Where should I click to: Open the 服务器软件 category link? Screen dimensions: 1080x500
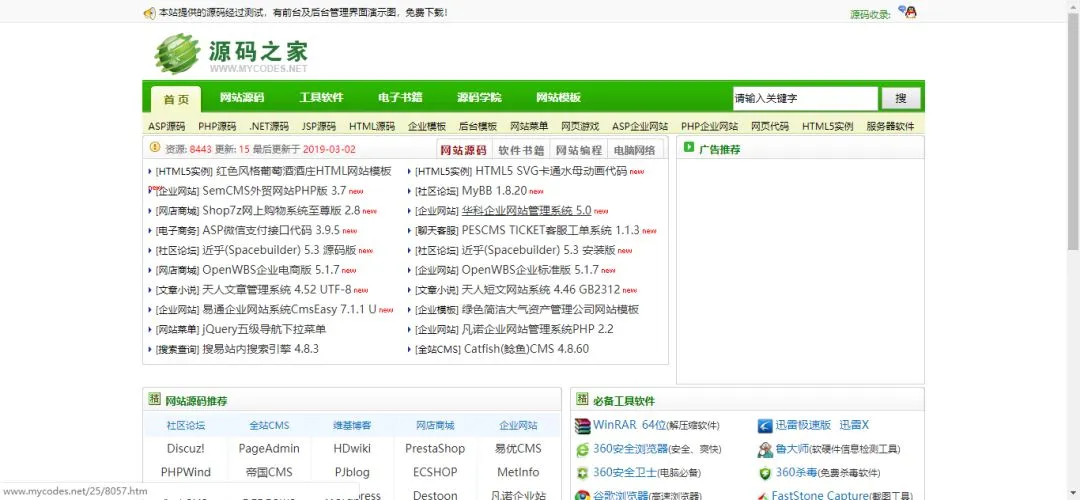(x=890, y=127)
